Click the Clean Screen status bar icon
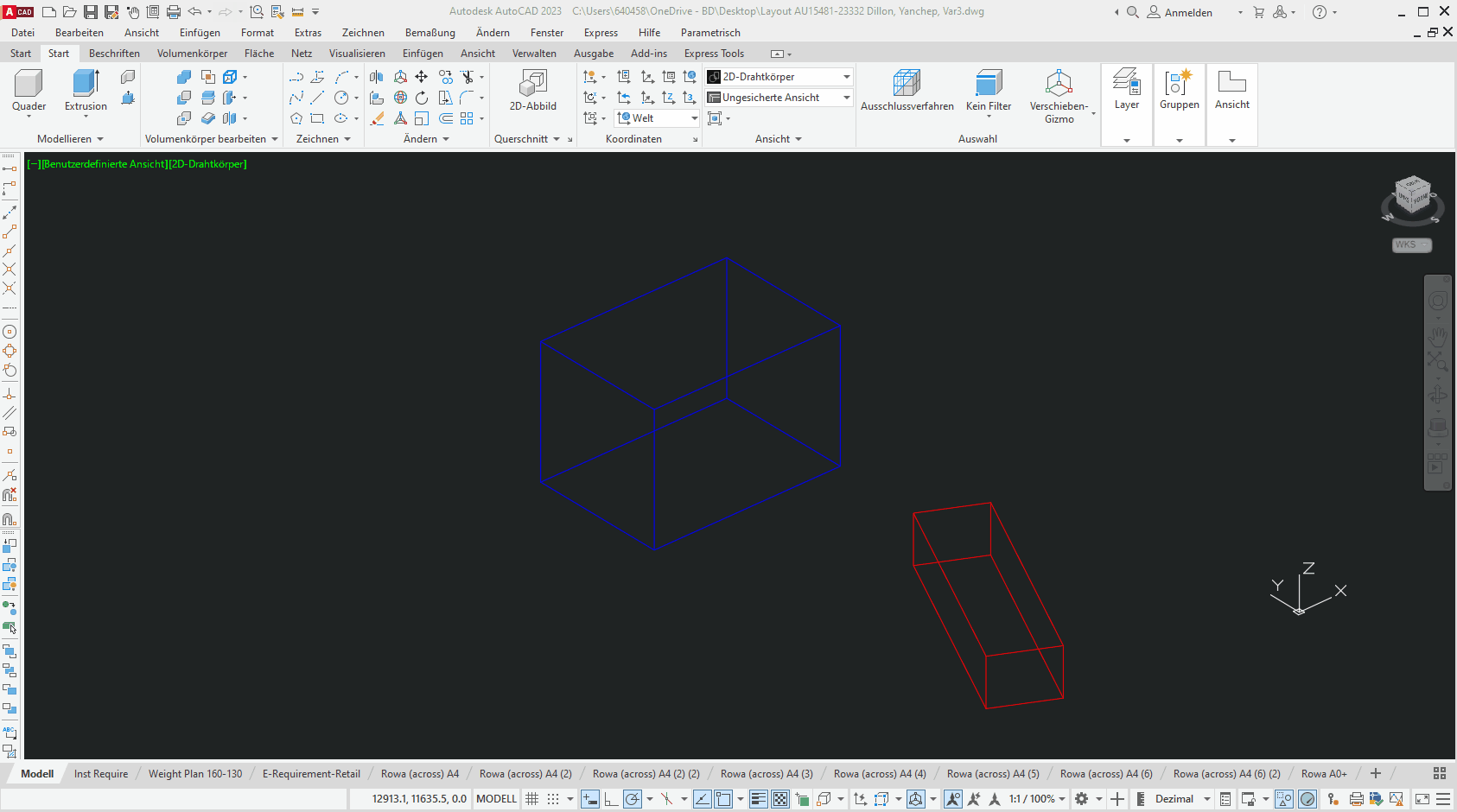The height and width of the screenshot is (812, 1457). 1422,799
